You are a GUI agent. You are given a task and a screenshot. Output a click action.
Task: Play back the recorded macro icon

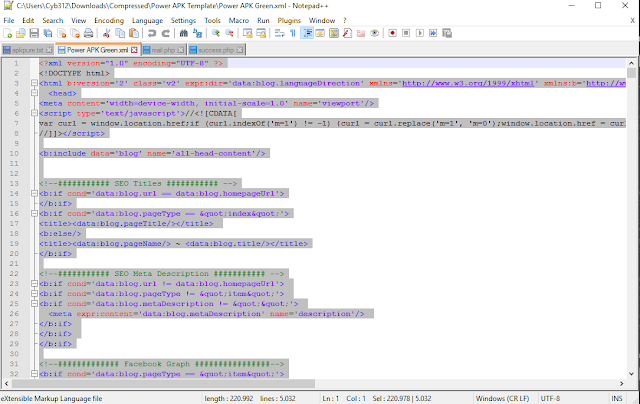[x=420, y=33]
